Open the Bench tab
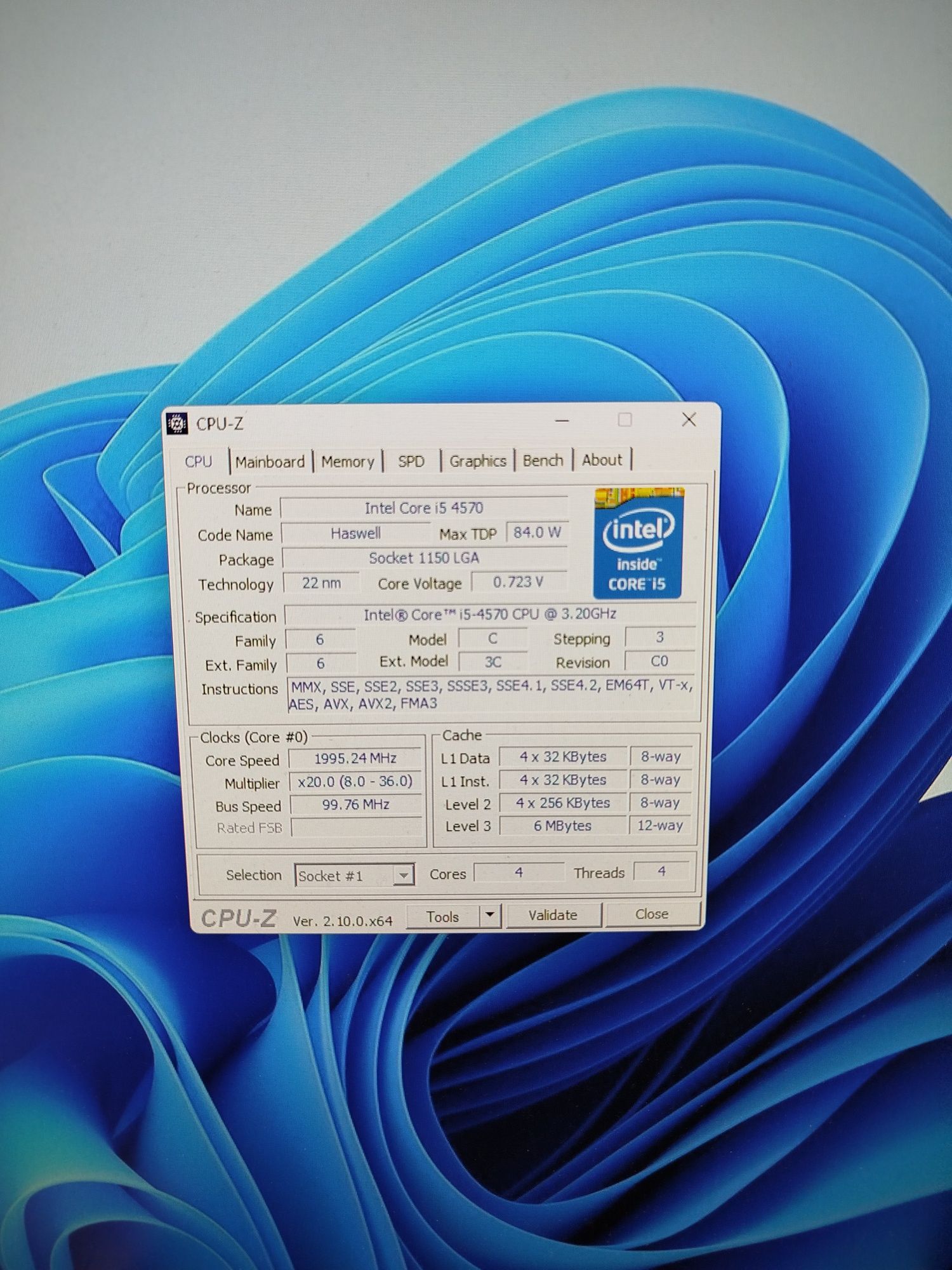This screenshot has width=952, height=1270. 543,460
